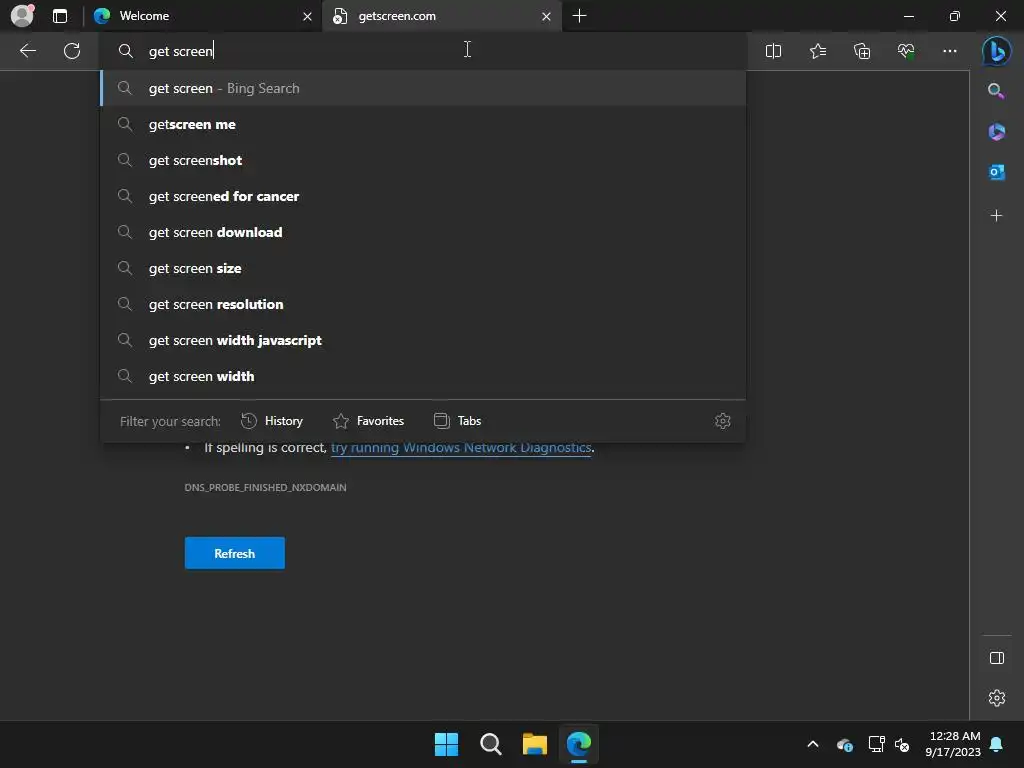Open a new tab with plus button
Screen dimensions: 1024x768
pos(579,16)
